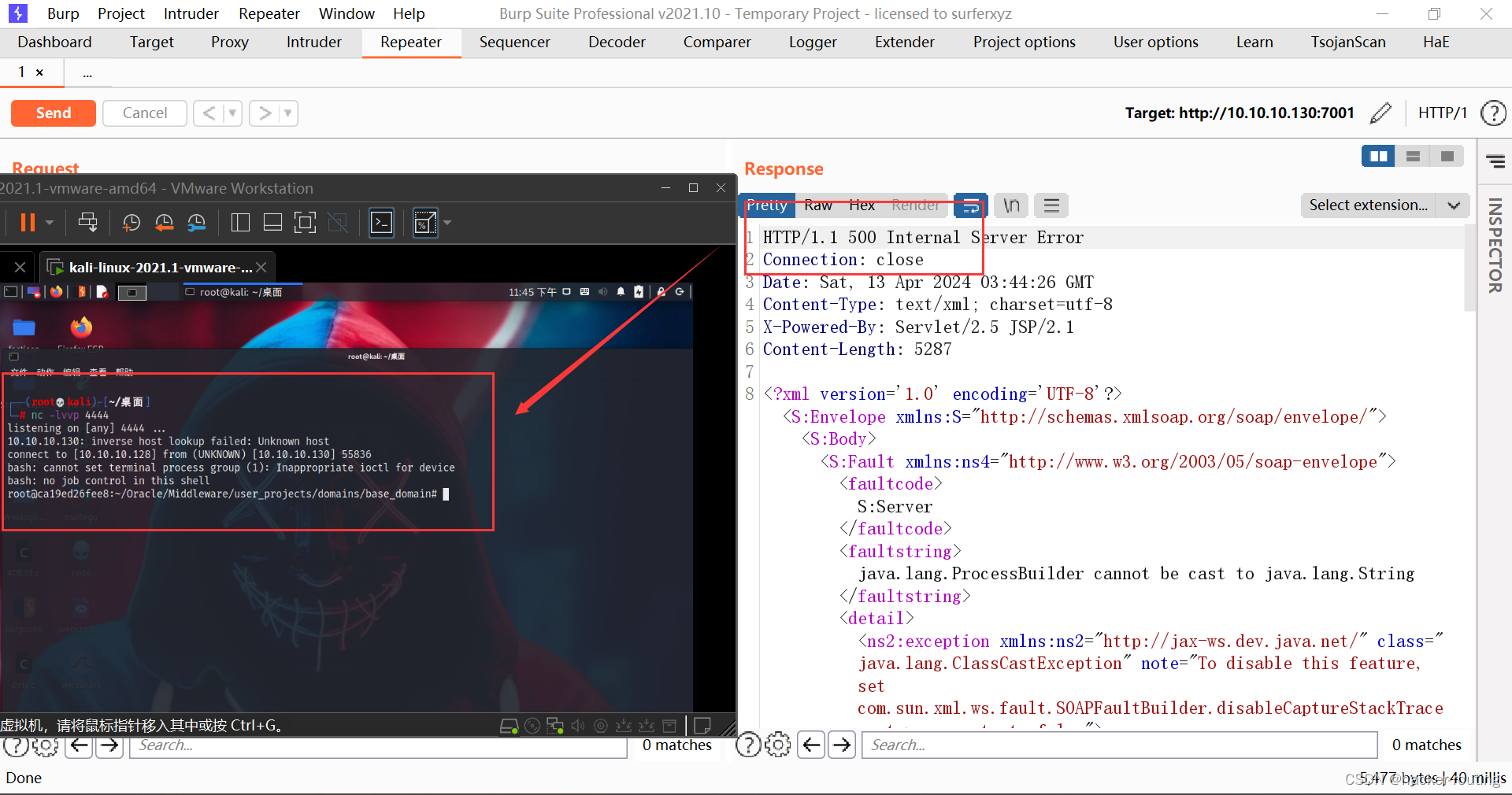
Task: Take a VMware snapshot
Action: (131, 224)
